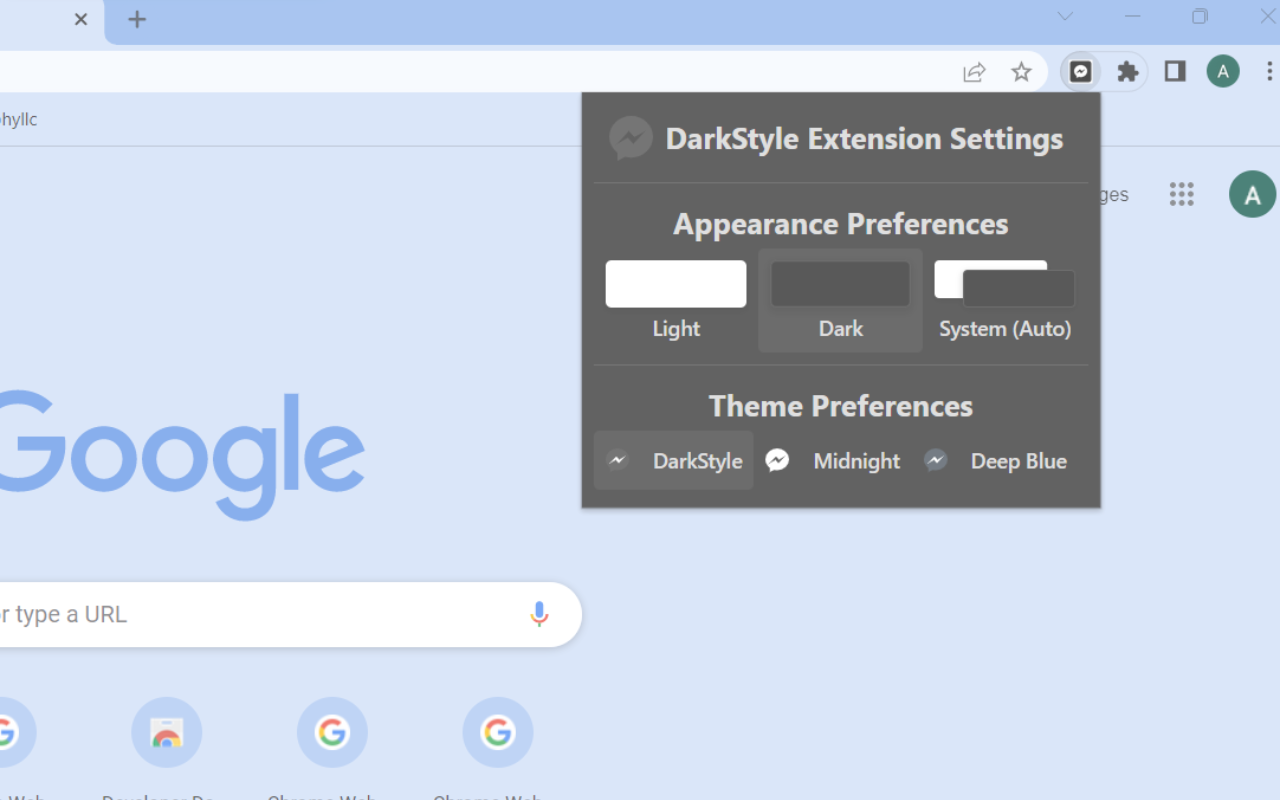Open Chrome's three-dot menu
This screenshot has height=800, width=1280.
pos(1268,71)
